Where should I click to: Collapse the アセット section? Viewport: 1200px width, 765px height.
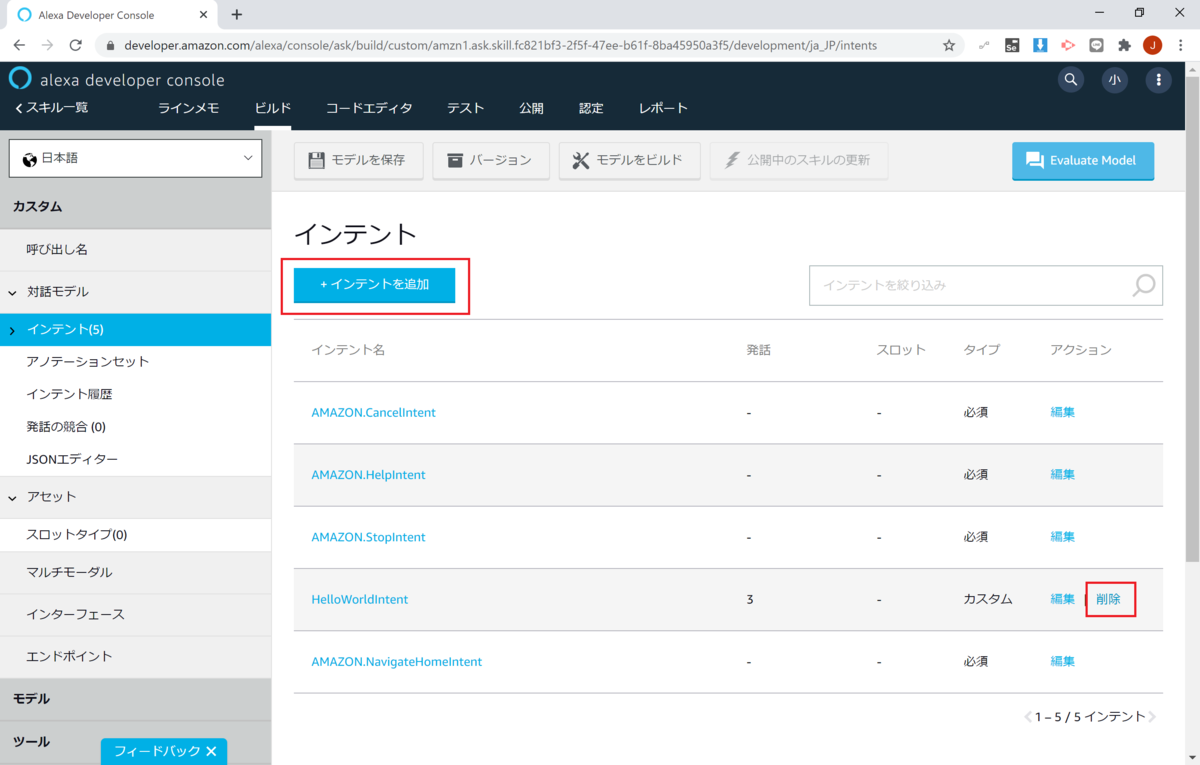click(x=14, y=497)
